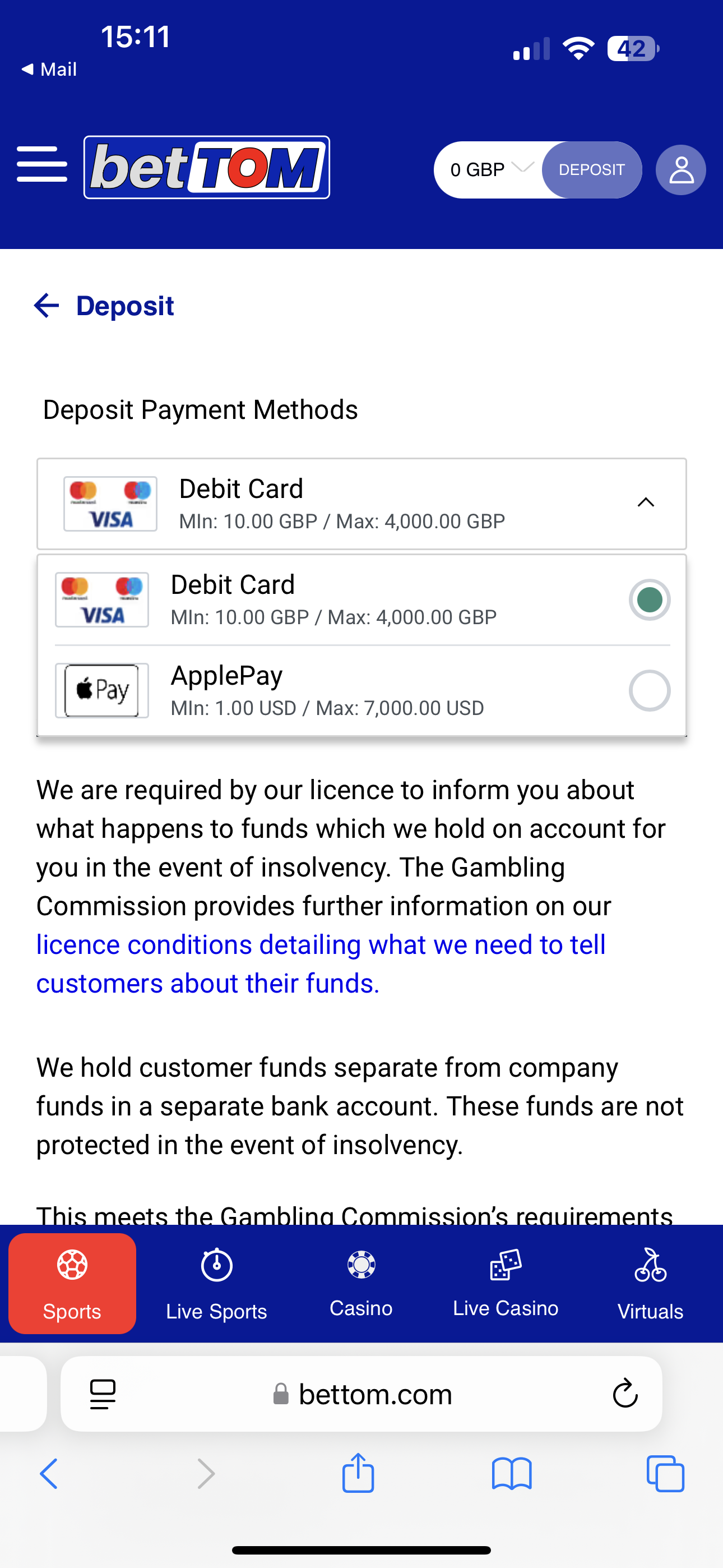Tap the bettom.com address bar
The width and height of the screenshot is (723, 1568).
(x=375, y=1393)
